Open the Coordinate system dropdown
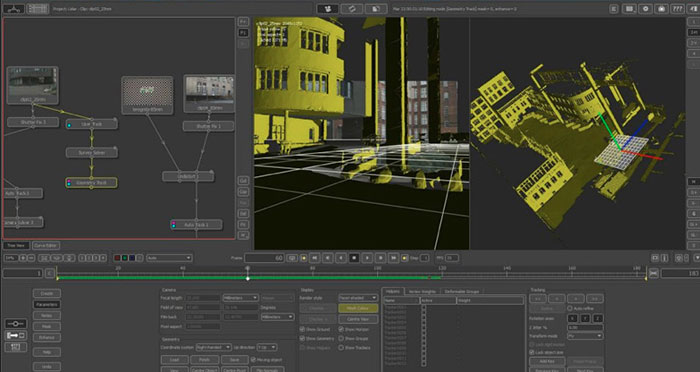The width and height of the screenshot is (700, 372). (x=213, y=347)
